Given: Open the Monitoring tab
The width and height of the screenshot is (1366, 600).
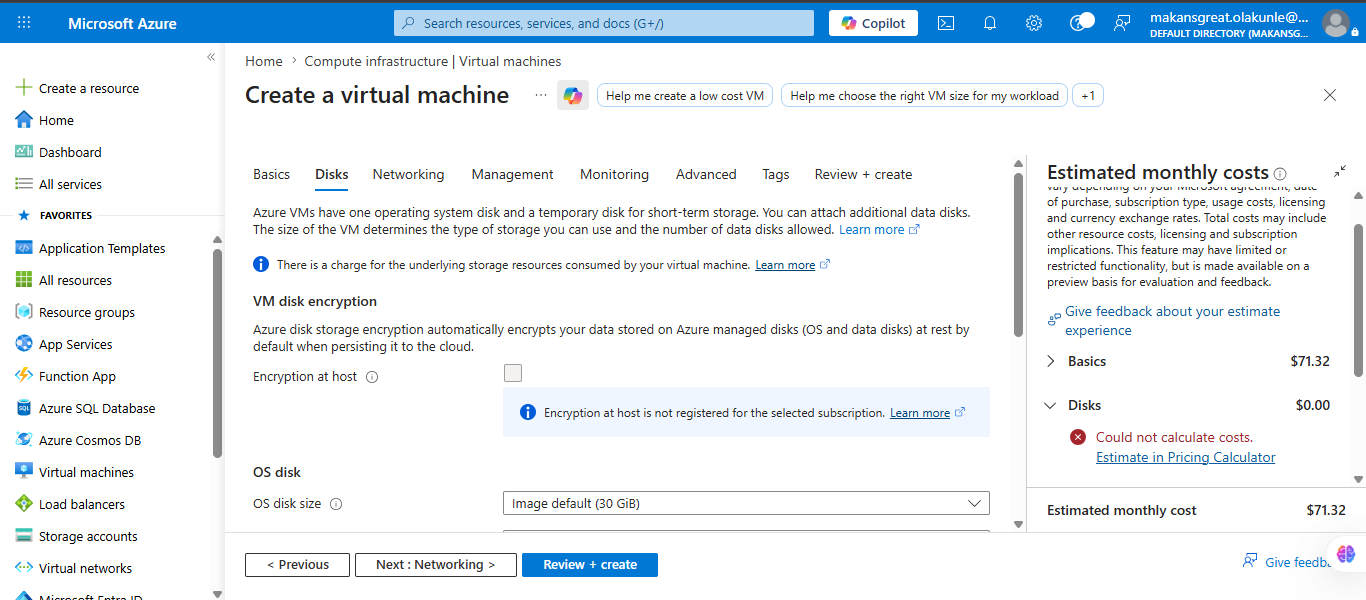Looking at the screenshot, I should pyautogui.click(x=614, y=174).
